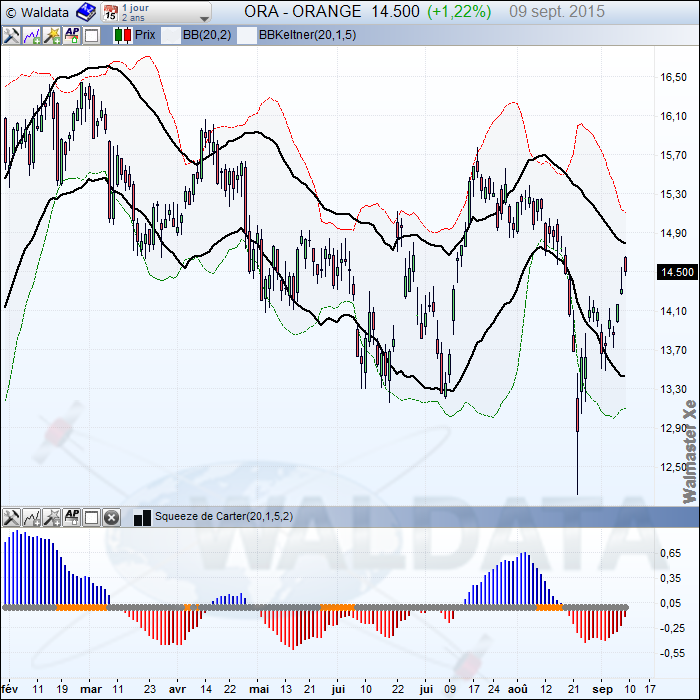Click the Prix candlestick legend icon
The width and height of the screenshot is (700, 700).
[123, 35]
